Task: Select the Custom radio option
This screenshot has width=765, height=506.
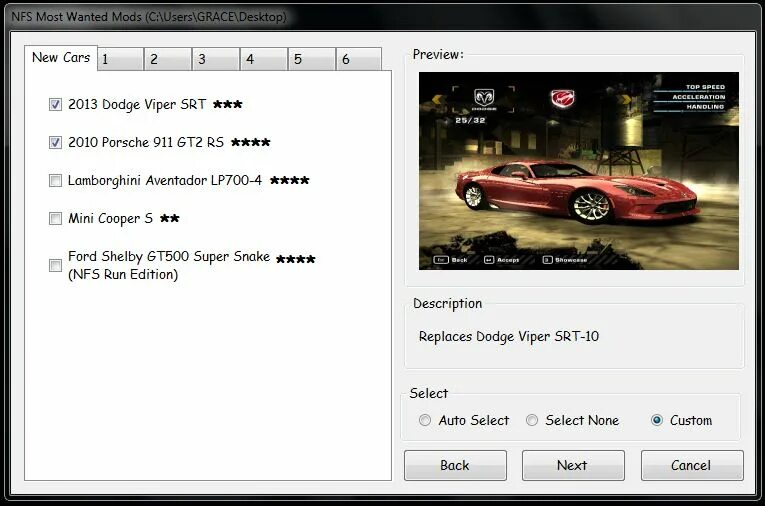Action: tap(657, 420)
